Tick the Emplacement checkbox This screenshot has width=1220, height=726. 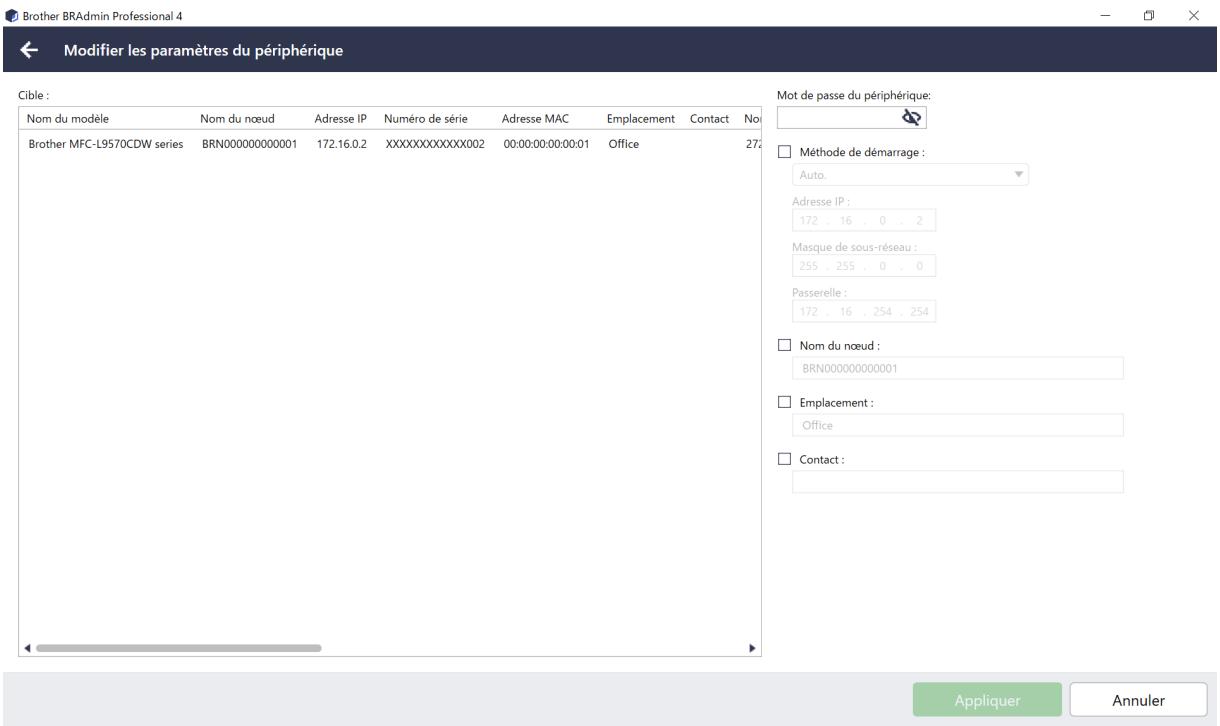[x=784, y=402]
